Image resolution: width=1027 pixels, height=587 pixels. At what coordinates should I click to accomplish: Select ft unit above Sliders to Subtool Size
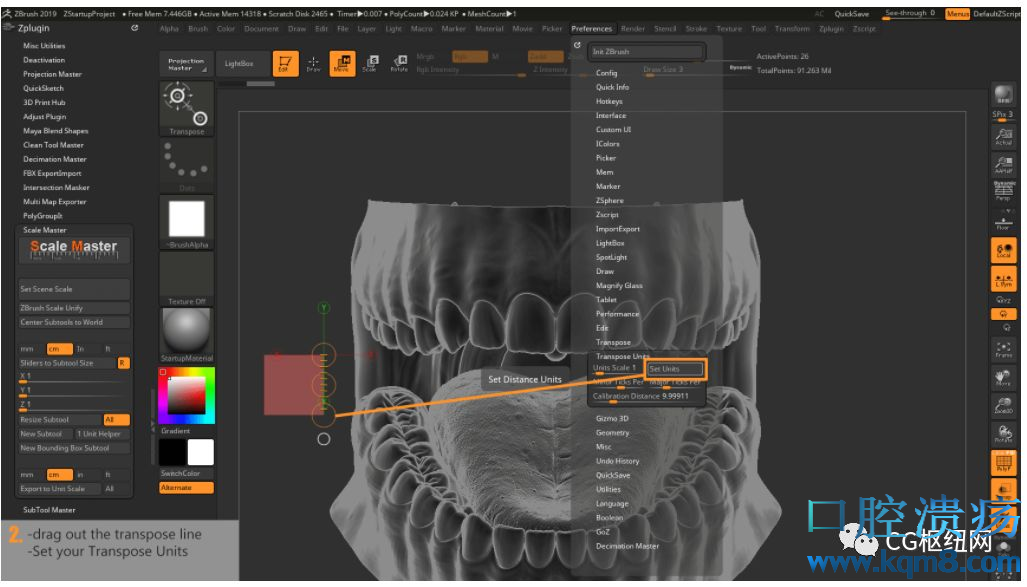[108, 349]
